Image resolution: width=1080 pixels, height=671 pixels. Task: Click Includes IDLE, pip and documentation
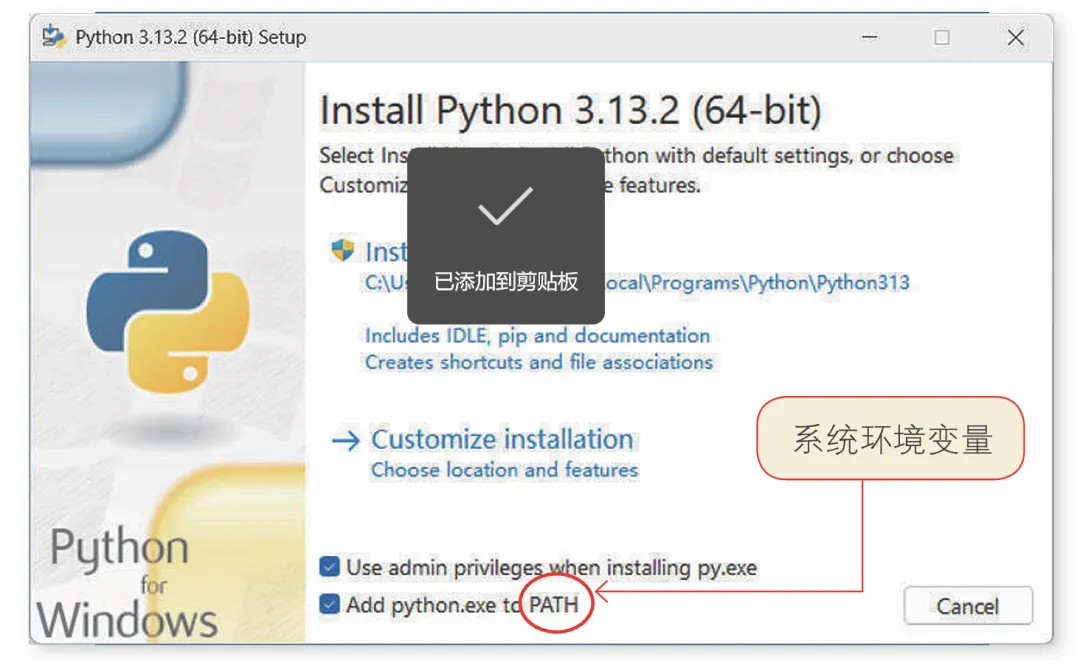tap(537, 336)
